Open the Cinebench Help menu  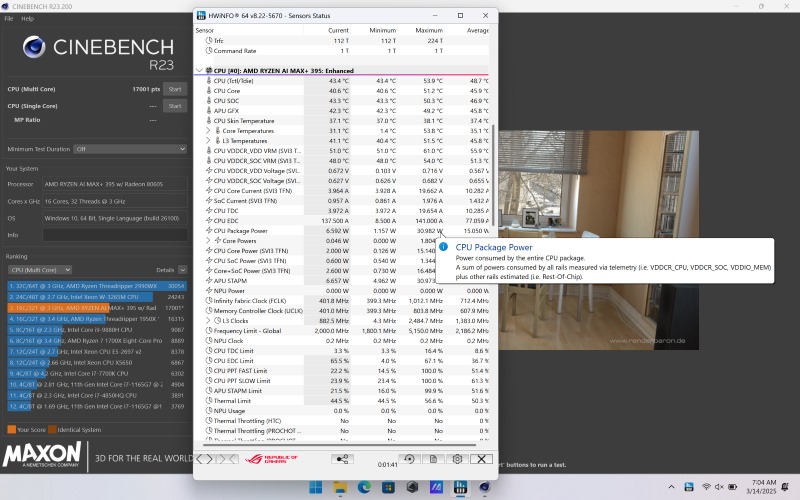[28, 18]
